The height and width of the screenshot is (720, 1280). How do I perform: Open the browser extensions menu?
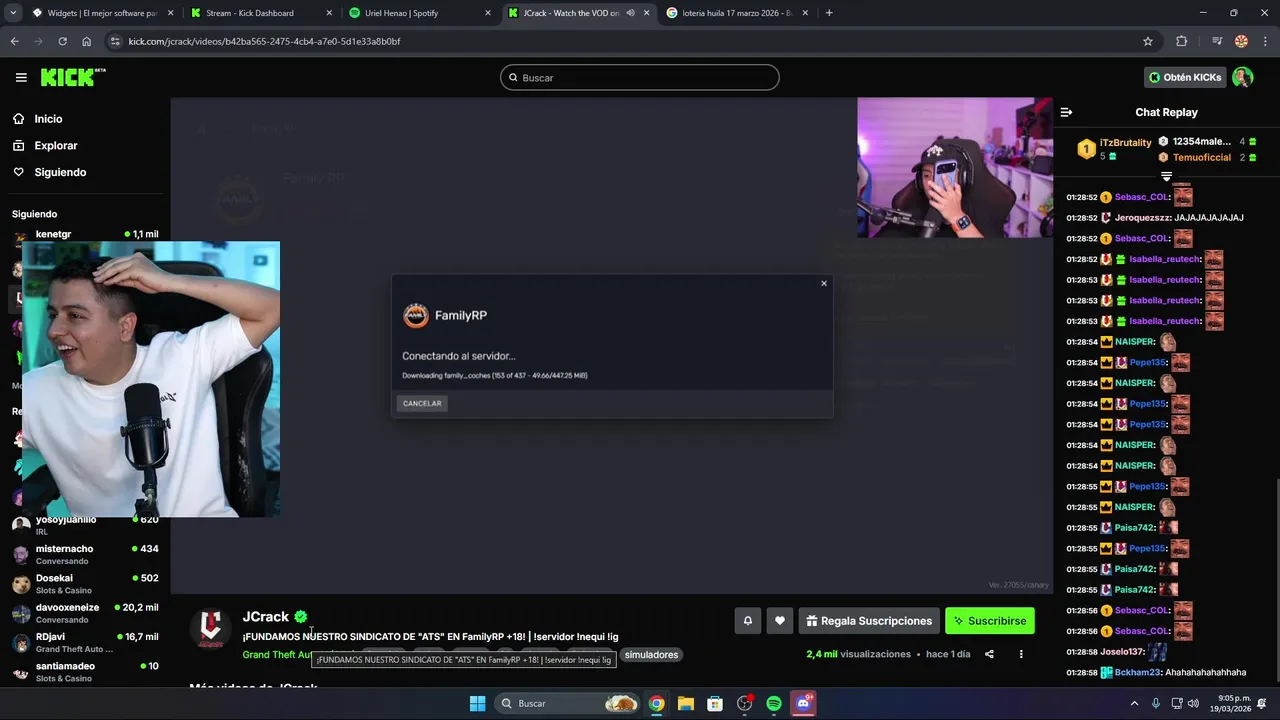(x=1182, y=41)
